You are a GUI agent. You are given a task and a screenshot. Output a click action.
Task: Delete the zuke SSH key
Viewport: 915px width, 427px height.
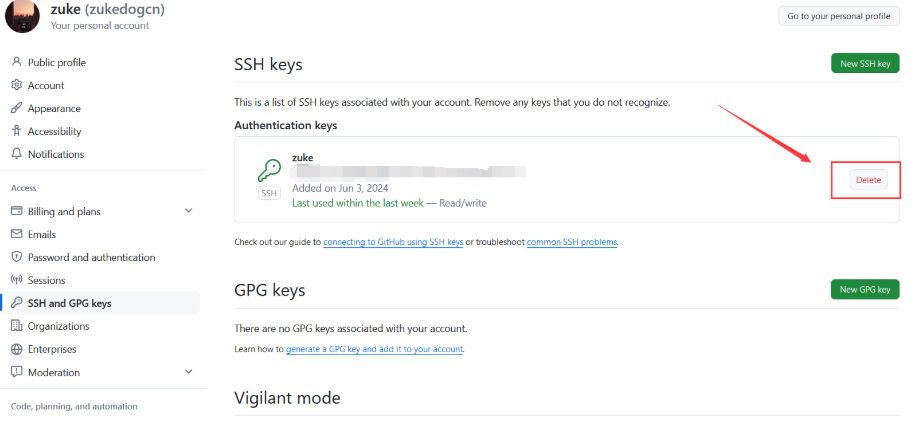[x=867, y=180]
